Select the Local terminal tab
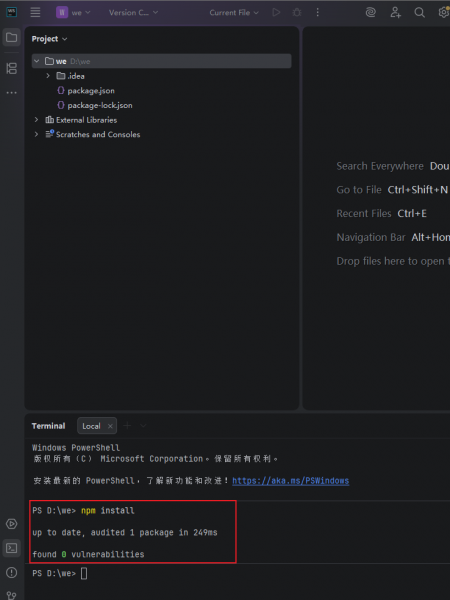Viewport: 450px width, 600px height. click(91, 426)
